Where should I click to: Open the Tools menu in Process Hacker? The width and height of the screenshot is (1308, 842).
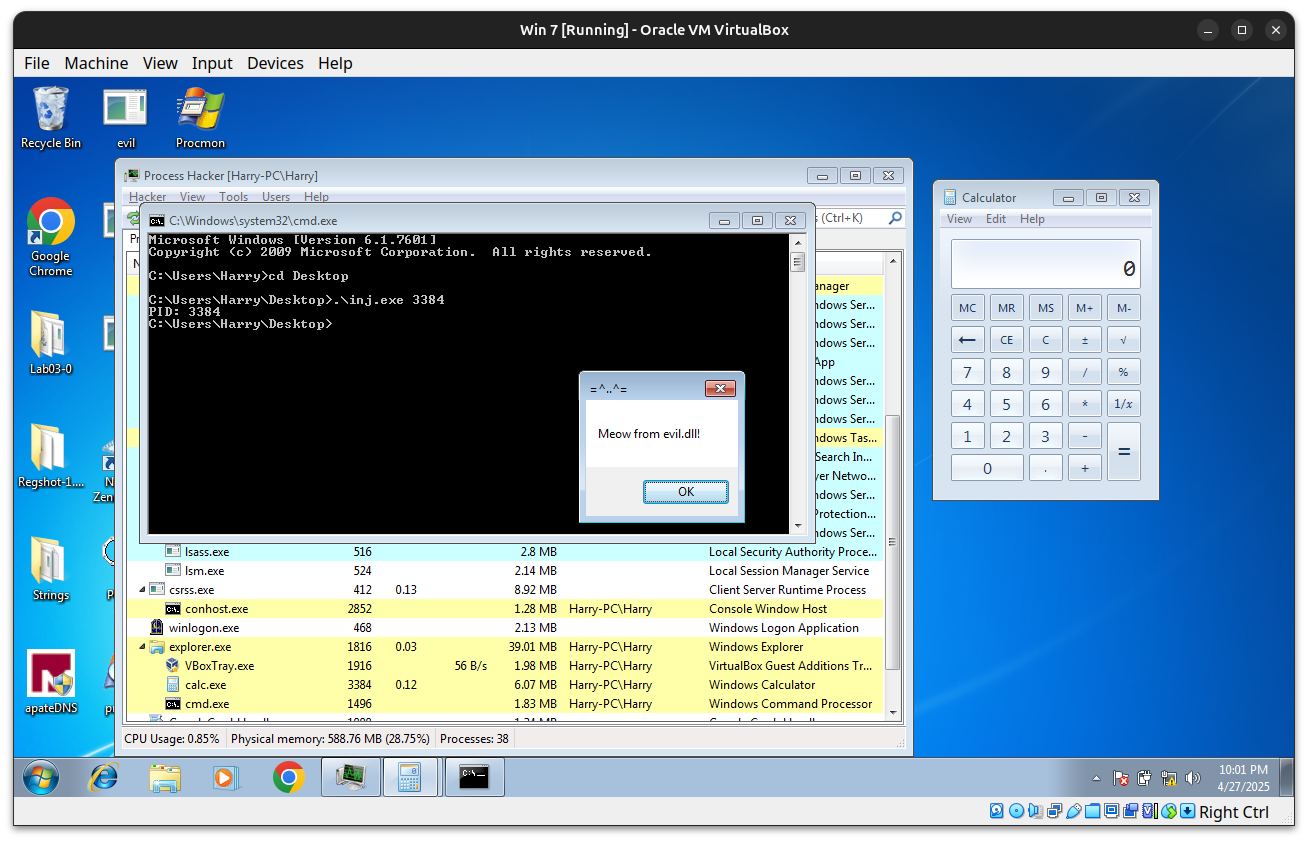234,197
